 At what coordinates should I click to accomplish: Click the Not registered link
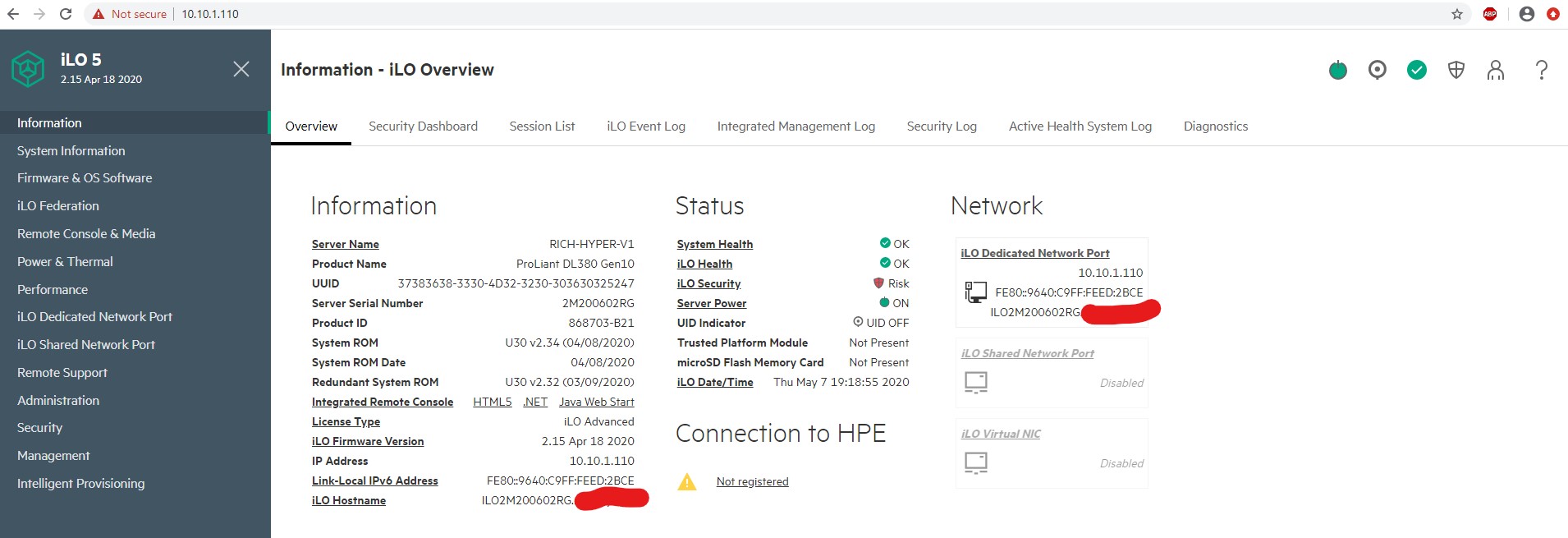coord(752,482)
